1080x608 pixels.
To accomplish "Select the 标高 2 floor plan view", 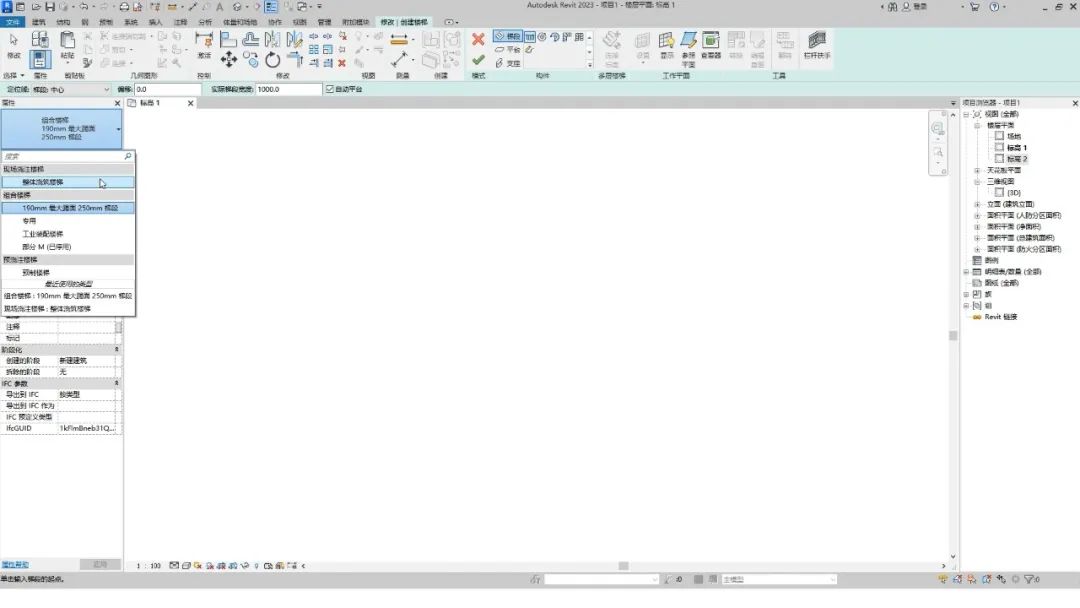I will 1017,159.
